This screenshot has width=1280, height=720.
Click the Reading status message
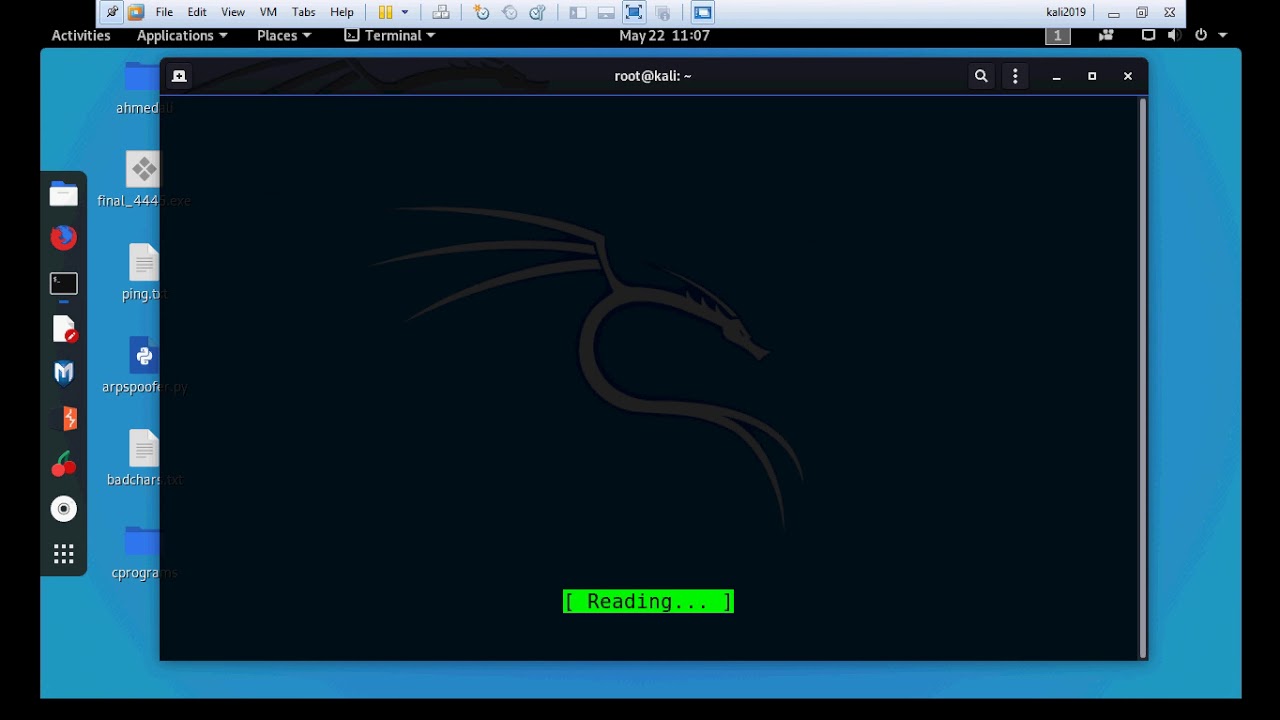648,601
